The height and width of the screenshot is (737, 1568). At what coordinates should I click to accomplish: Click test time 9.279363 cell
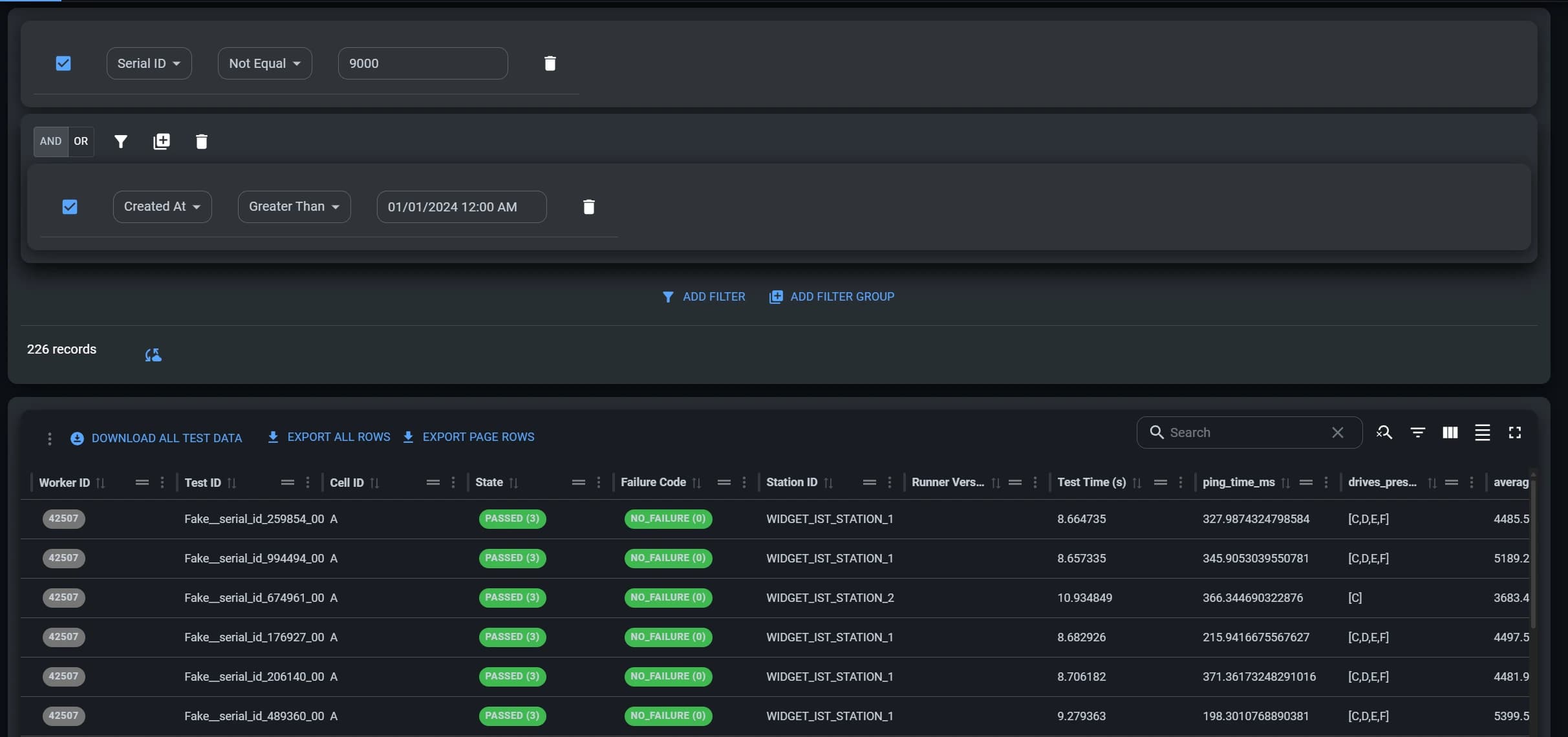[x=1081, y=716]
